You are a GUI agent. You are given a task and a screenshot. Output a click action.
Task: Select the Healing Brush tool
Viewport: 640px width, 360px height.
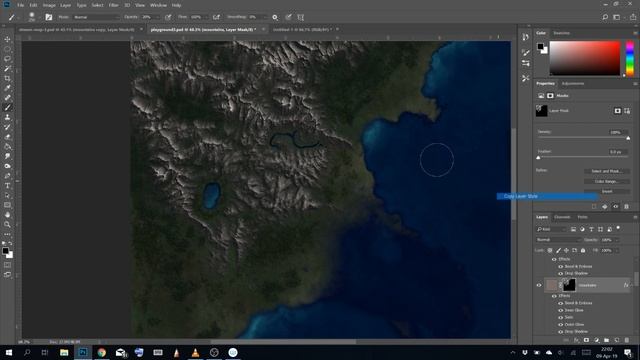click(7, 98)
